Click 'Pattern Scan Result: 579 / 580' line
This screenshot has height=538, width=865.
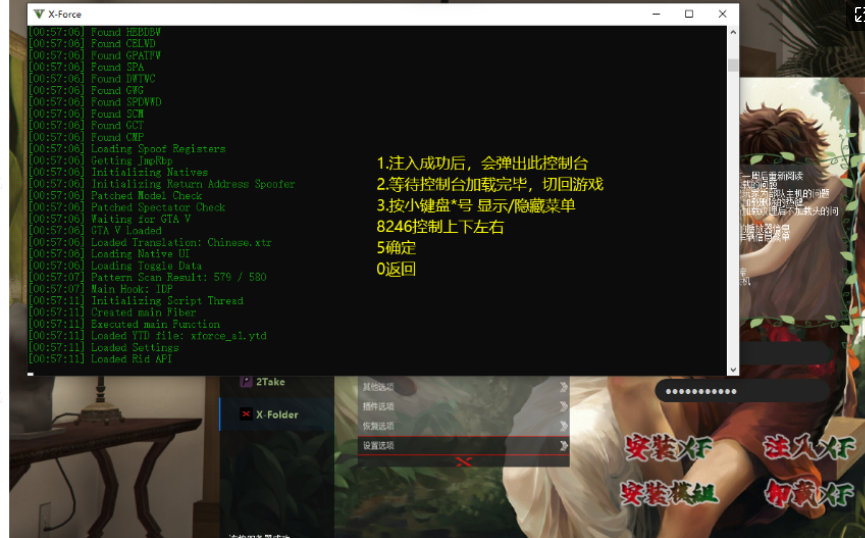pyautogui.click(x=147, y=277)
